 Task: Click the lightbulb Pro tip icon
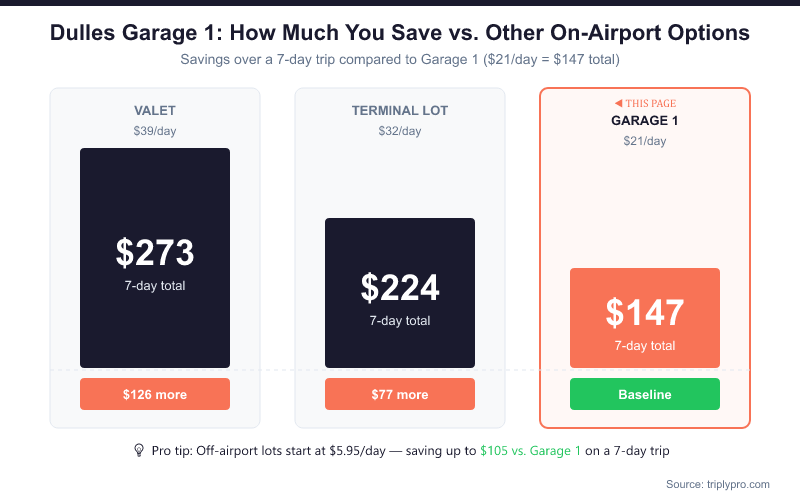(x=139, y=451)
